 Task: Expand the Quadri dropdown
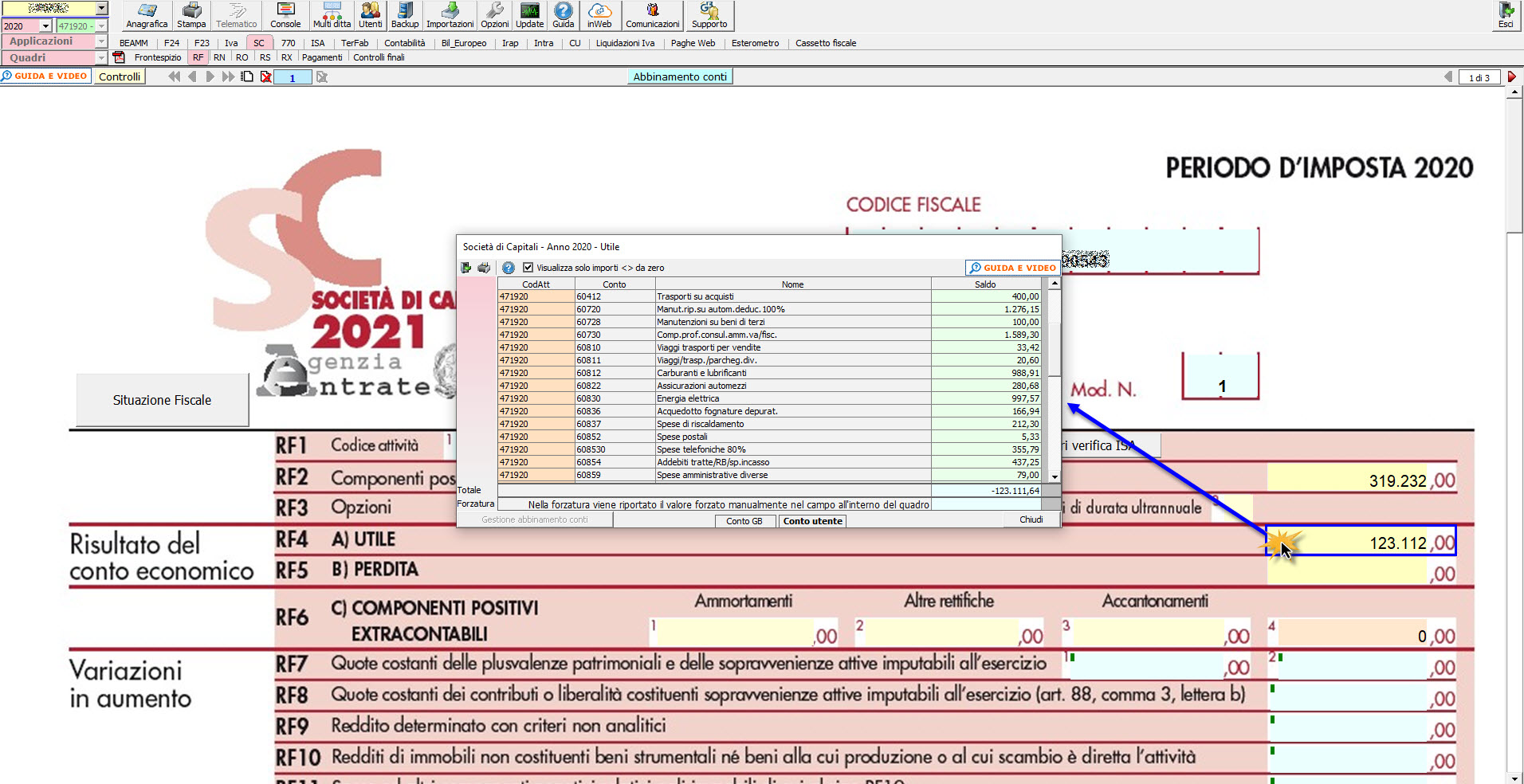pos(101,57)
